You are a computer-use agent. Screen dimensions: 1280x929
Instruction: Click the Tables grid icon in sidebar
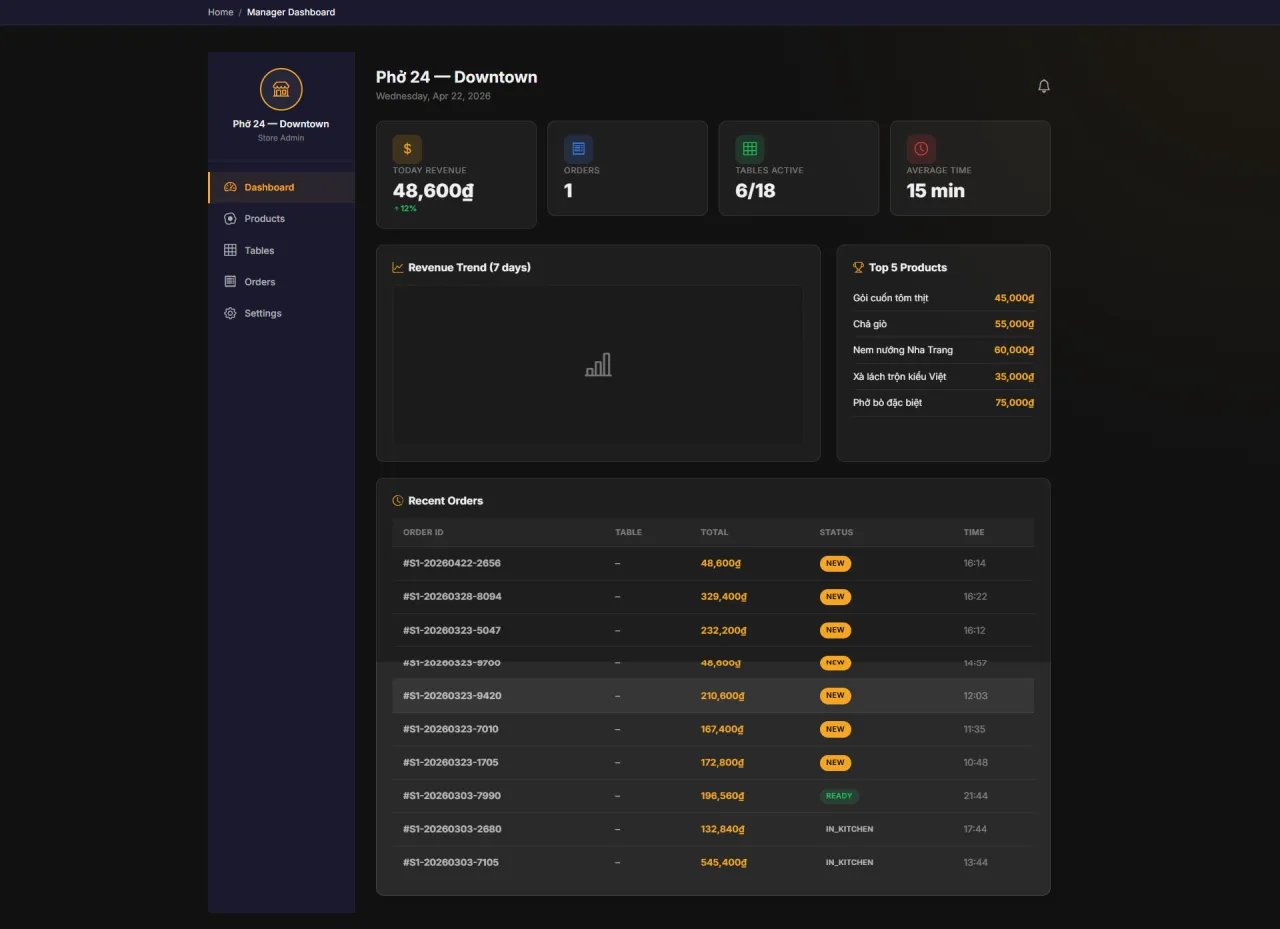click(x=230, y=250)
